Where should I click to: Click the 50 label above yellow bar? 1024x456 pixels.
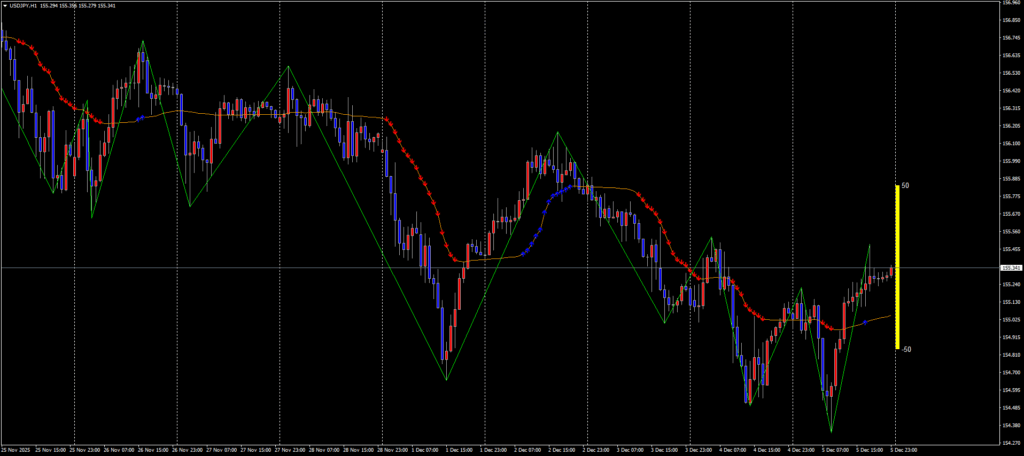(905, 186)
